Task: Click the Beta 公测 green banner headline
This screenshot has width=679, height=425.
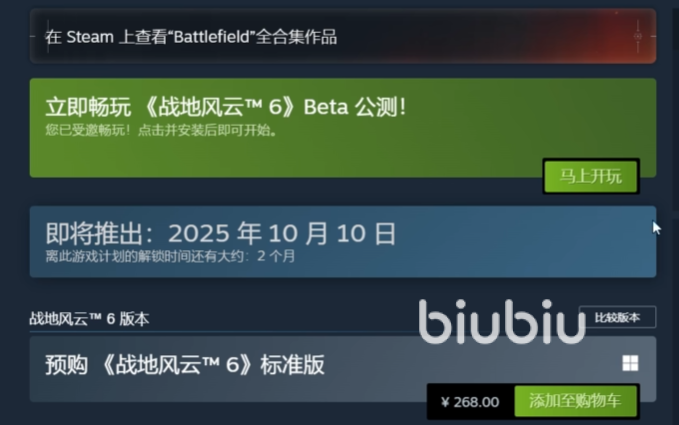Action: (x=226, y=107)
